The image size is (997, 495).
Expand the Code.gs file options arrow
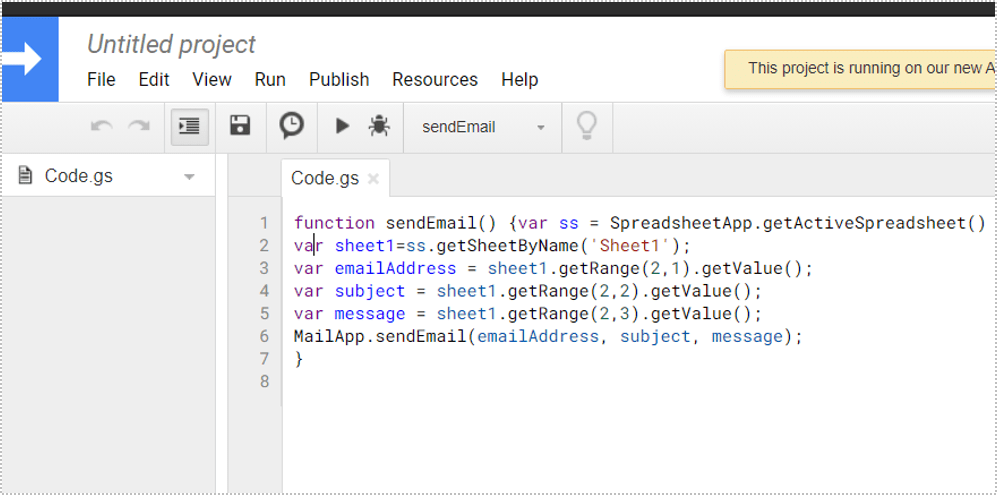coord(189,177)
